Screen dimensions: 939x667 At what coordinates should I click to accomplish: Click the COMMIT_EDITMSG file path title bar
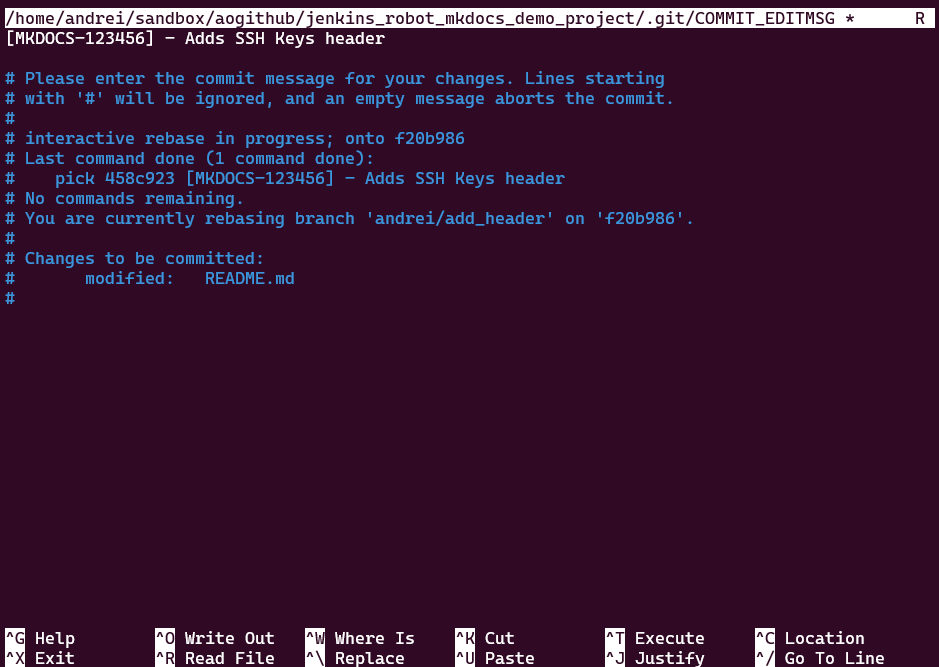tap(470, 19)
